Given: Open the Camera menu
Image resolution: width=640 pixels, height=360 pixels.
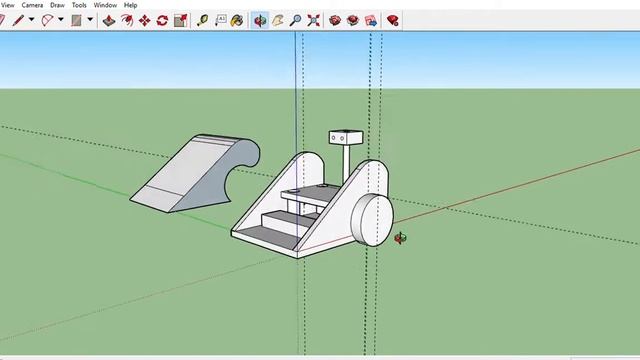Looking at the screenshot, I should pos(32,5).
